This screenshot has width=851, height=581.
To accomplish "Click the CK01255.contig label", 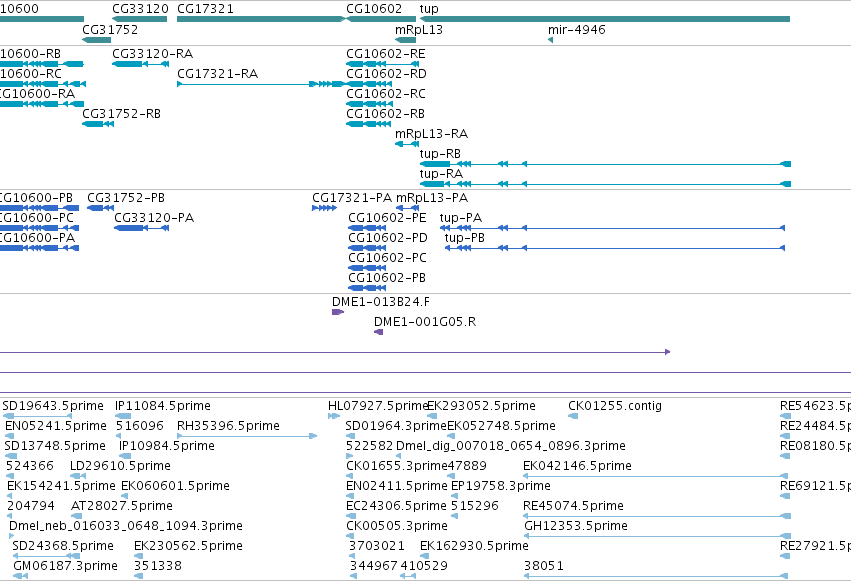I will point(615,406).
